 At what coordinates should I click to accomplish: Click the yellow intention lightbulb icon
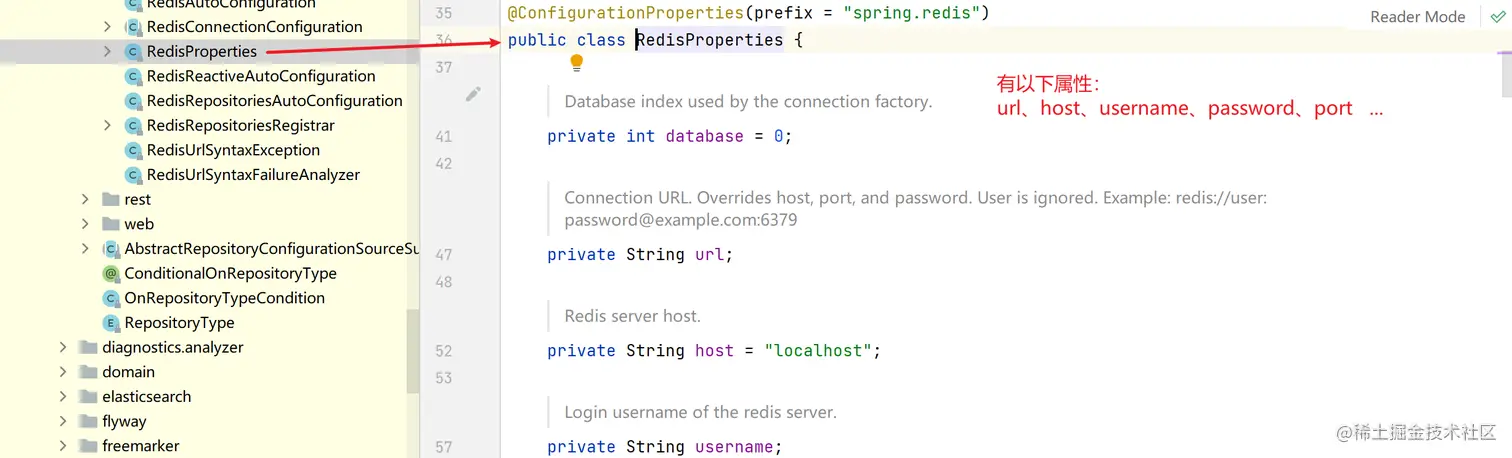(576, 64)
